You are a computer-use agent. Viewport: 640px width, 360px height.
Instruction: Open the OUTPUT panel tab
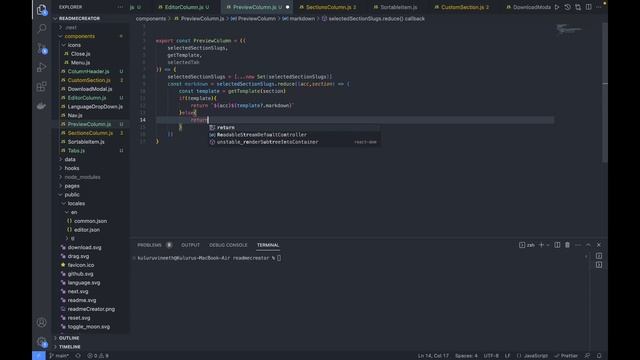190,245
